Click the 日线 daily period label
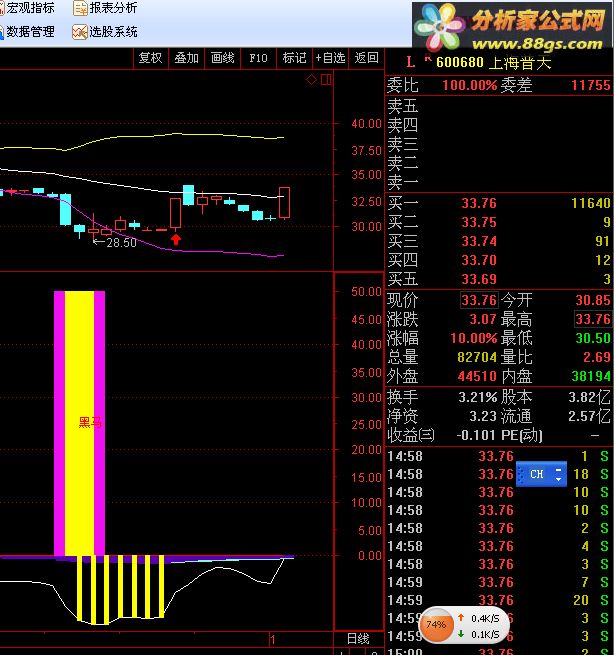 (358, 639)
